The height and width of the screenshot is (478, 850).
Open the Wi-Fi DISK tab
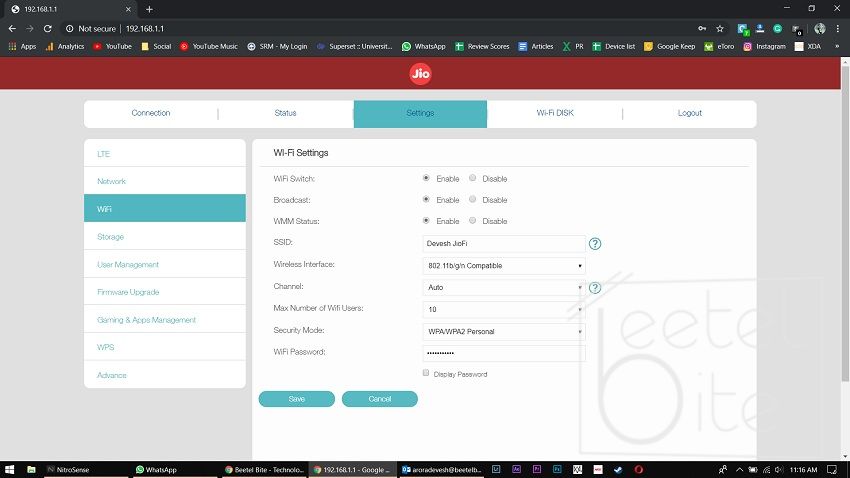[555, 113]
